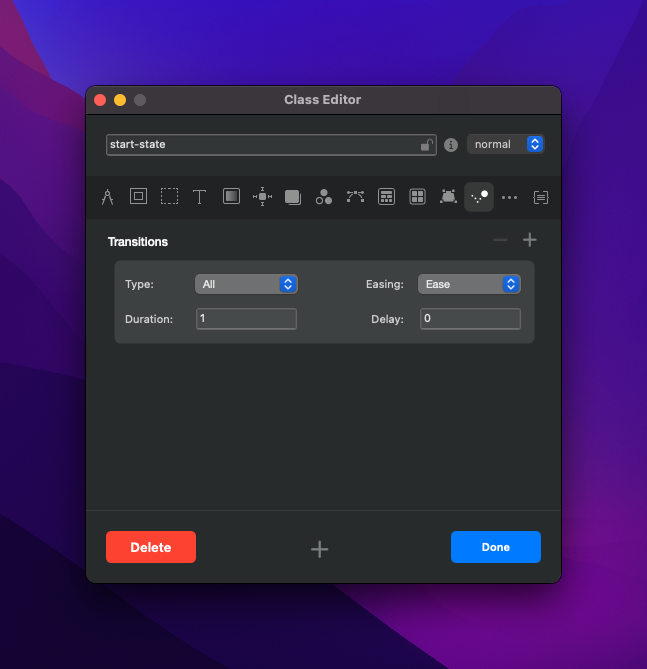Click the three-circles filter icon
This screenshot has height=669, width=647.
click(x=324, y=197)
